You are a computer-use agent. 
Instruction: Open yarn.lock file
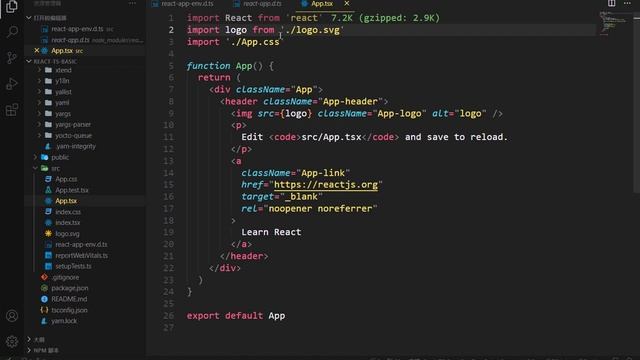tap(64, 321)
